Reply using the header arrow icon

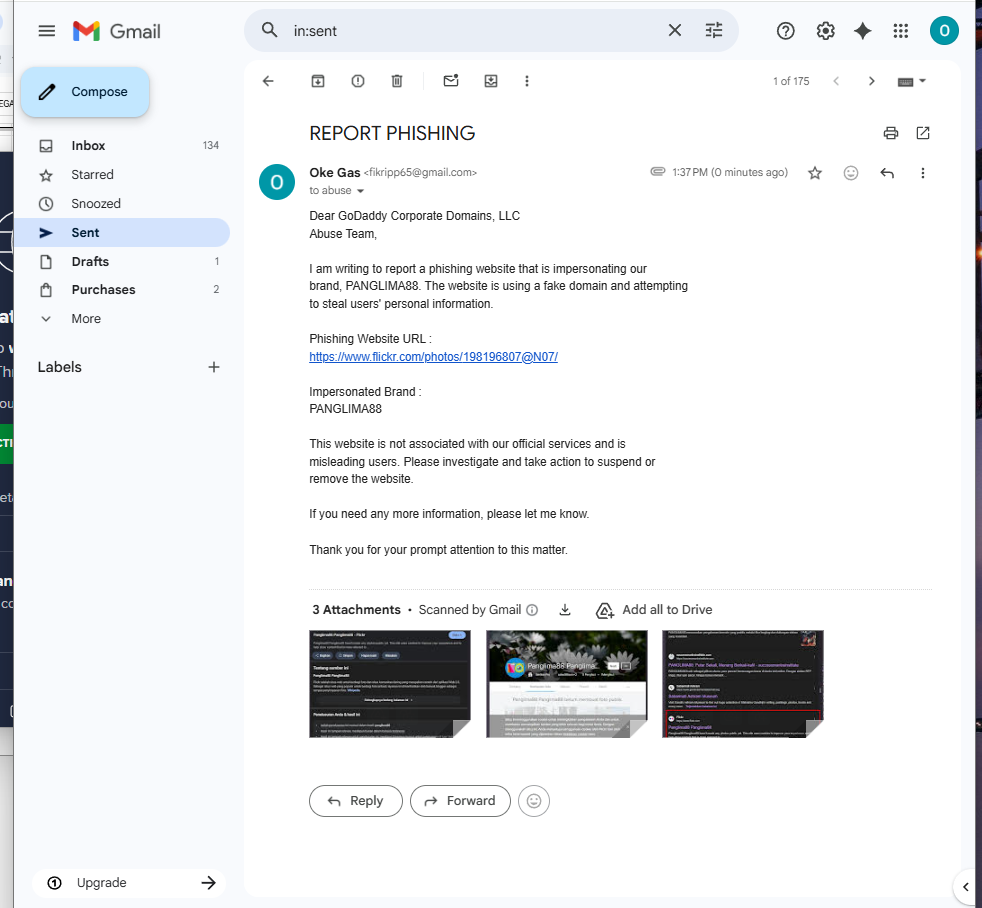(x=887, y=173)
